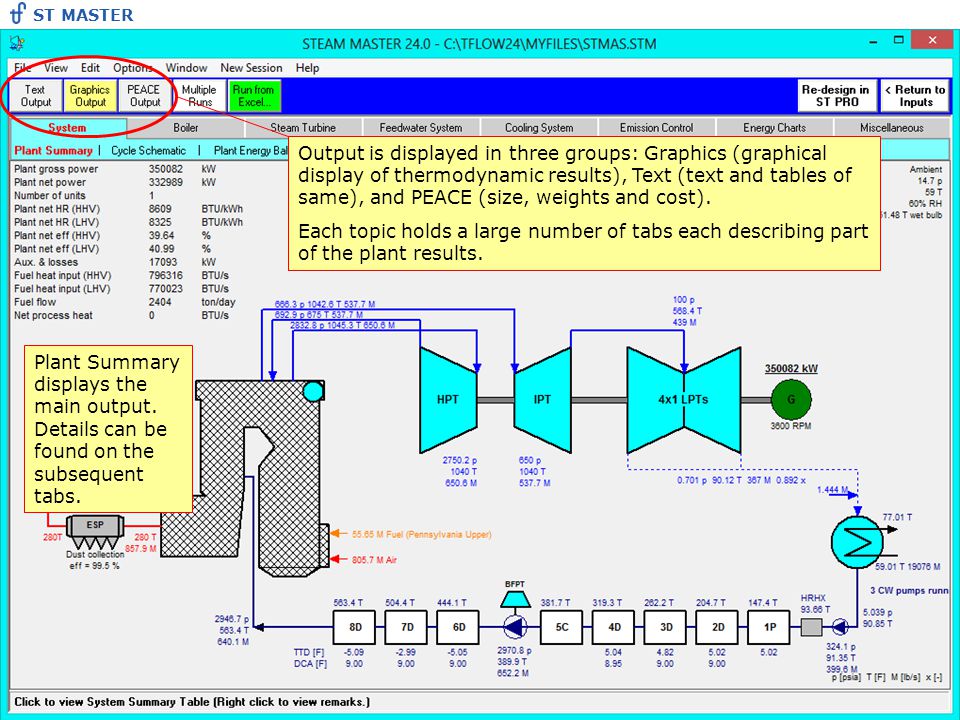Open the Cycle Schematic sub-tab
This screenshot has height=720, width=960.
pyautogui.click(x=149, y=151)
